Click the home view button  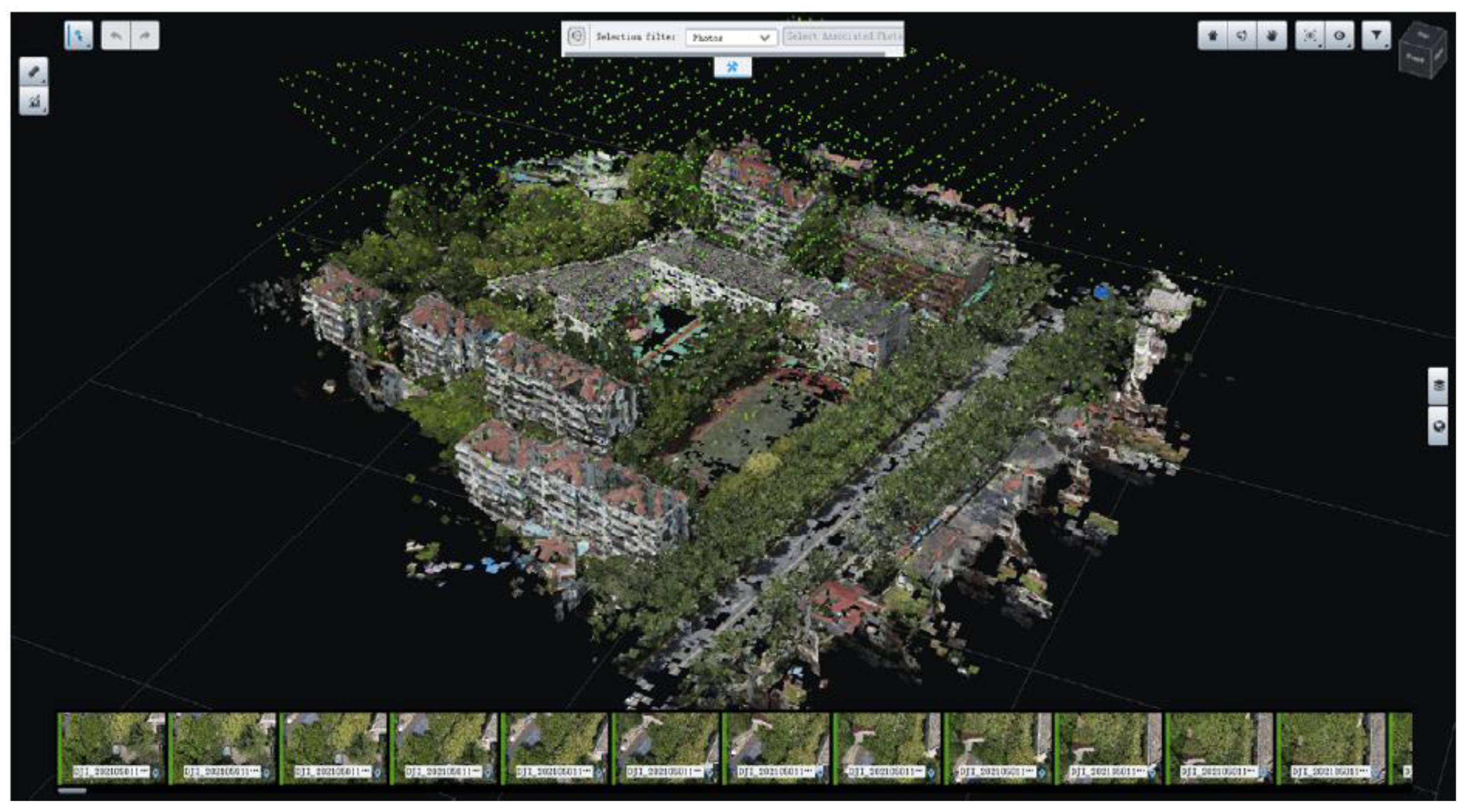click(1212, 36)
